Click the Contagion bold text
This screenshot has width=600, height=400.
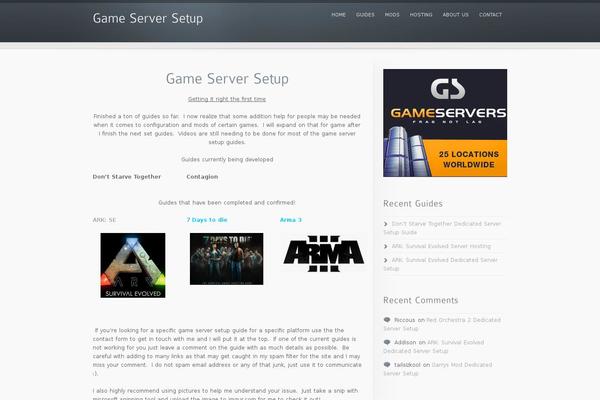202,177
